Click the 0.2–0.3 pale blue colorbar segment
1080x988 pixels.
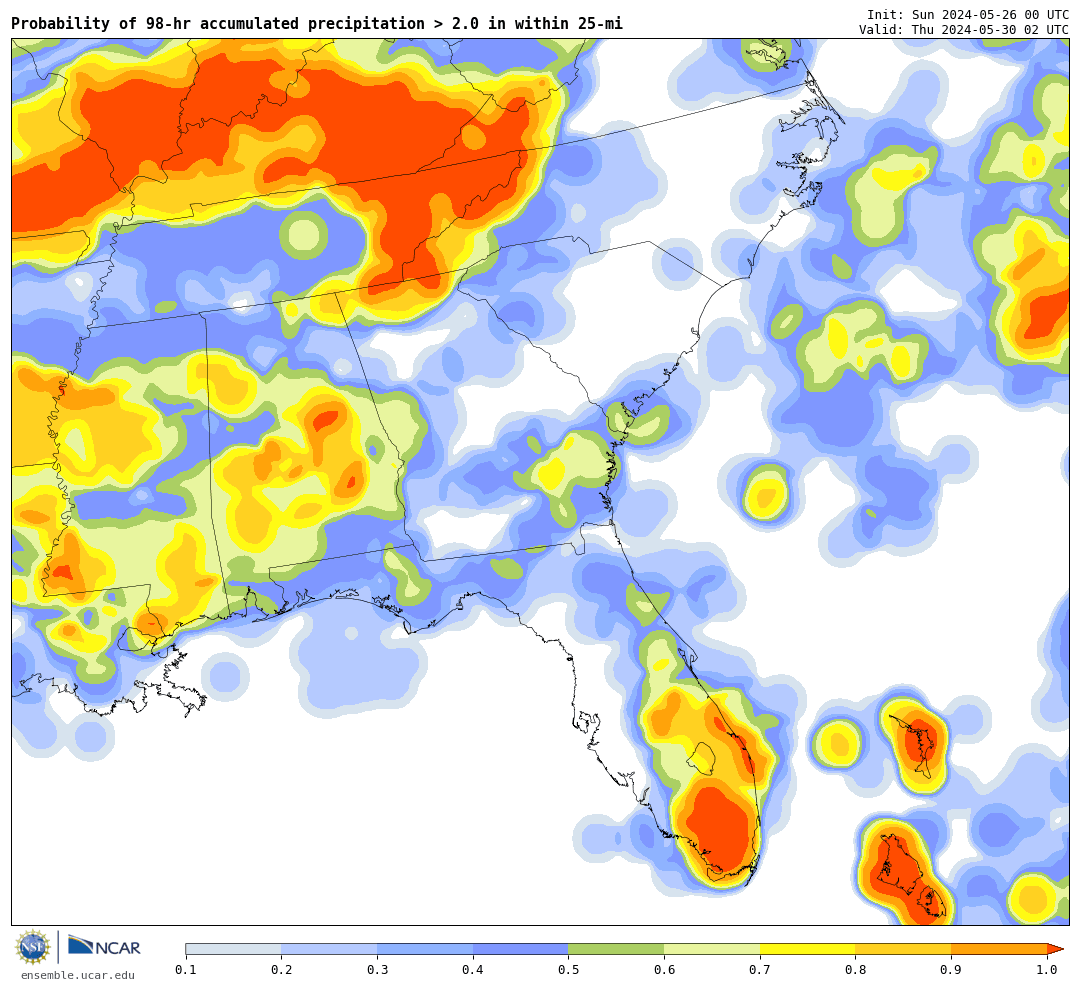click(329, 949)
